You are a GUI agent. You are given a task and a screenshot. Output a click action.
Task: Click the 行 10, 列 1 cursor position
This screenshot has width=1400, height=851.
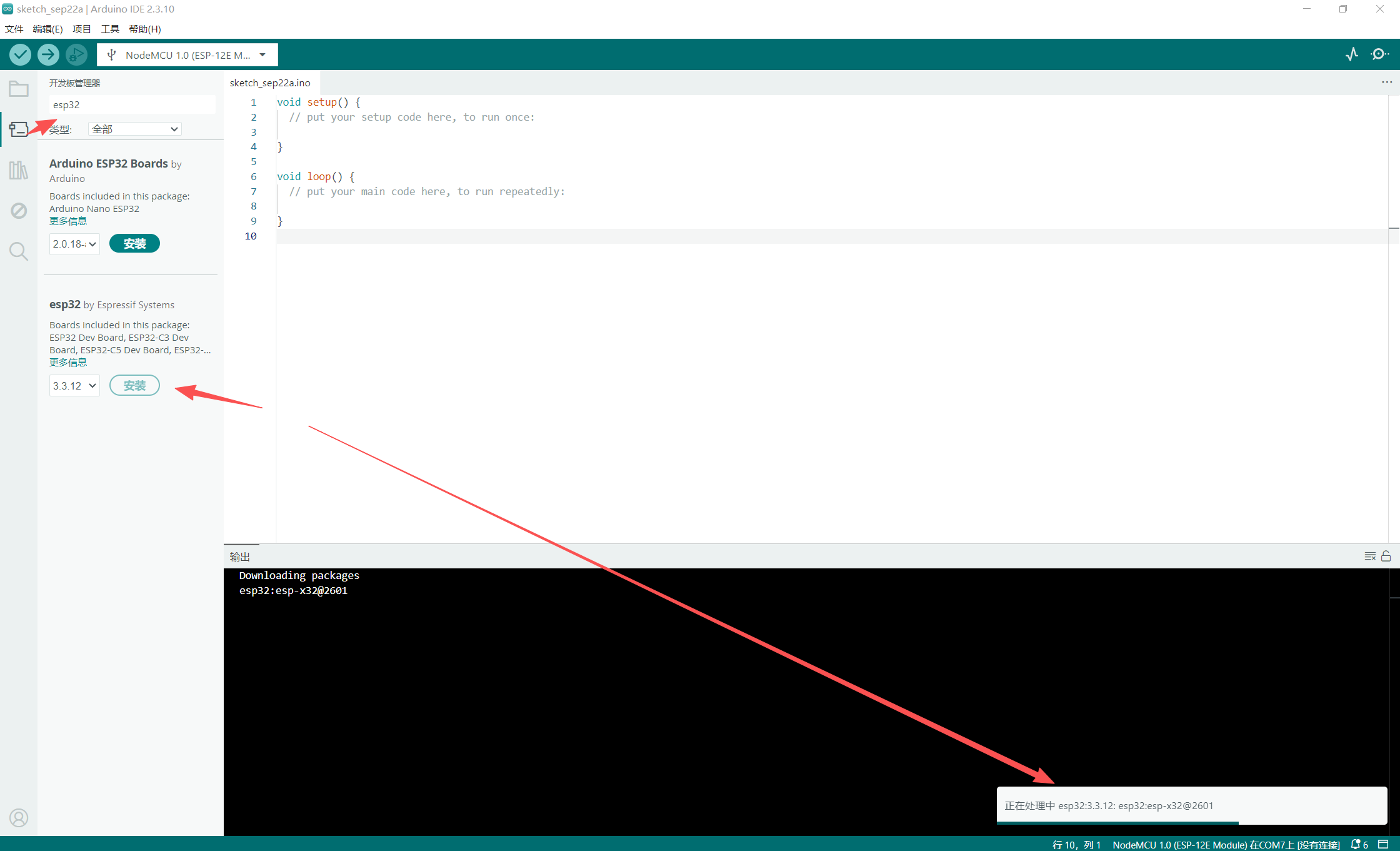[1076, 845]
